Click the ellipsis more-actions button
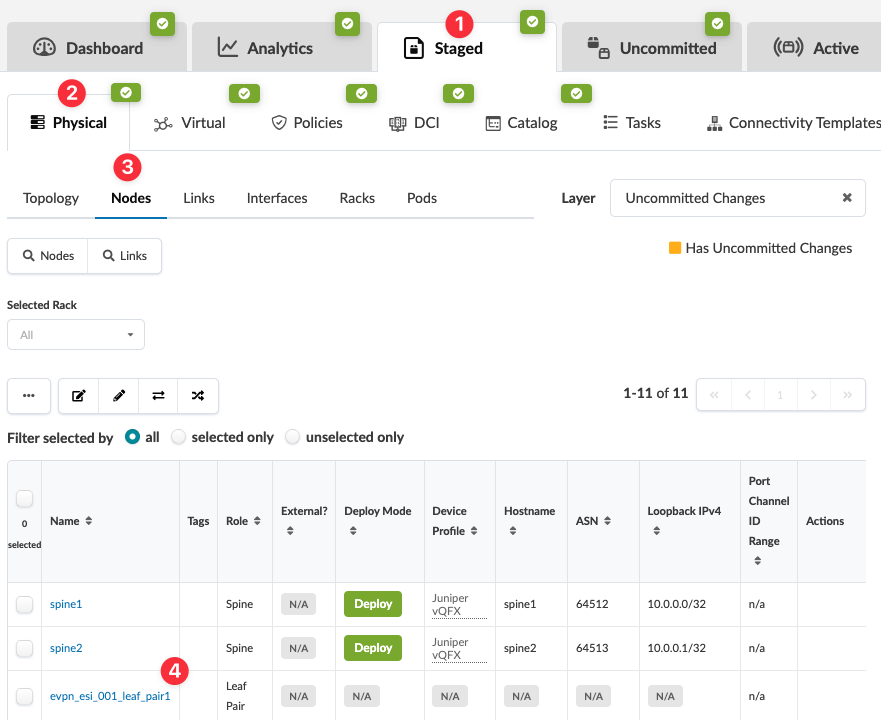Image resolution: width=881 pixels, height=720 pixels. tap(29, 395)
